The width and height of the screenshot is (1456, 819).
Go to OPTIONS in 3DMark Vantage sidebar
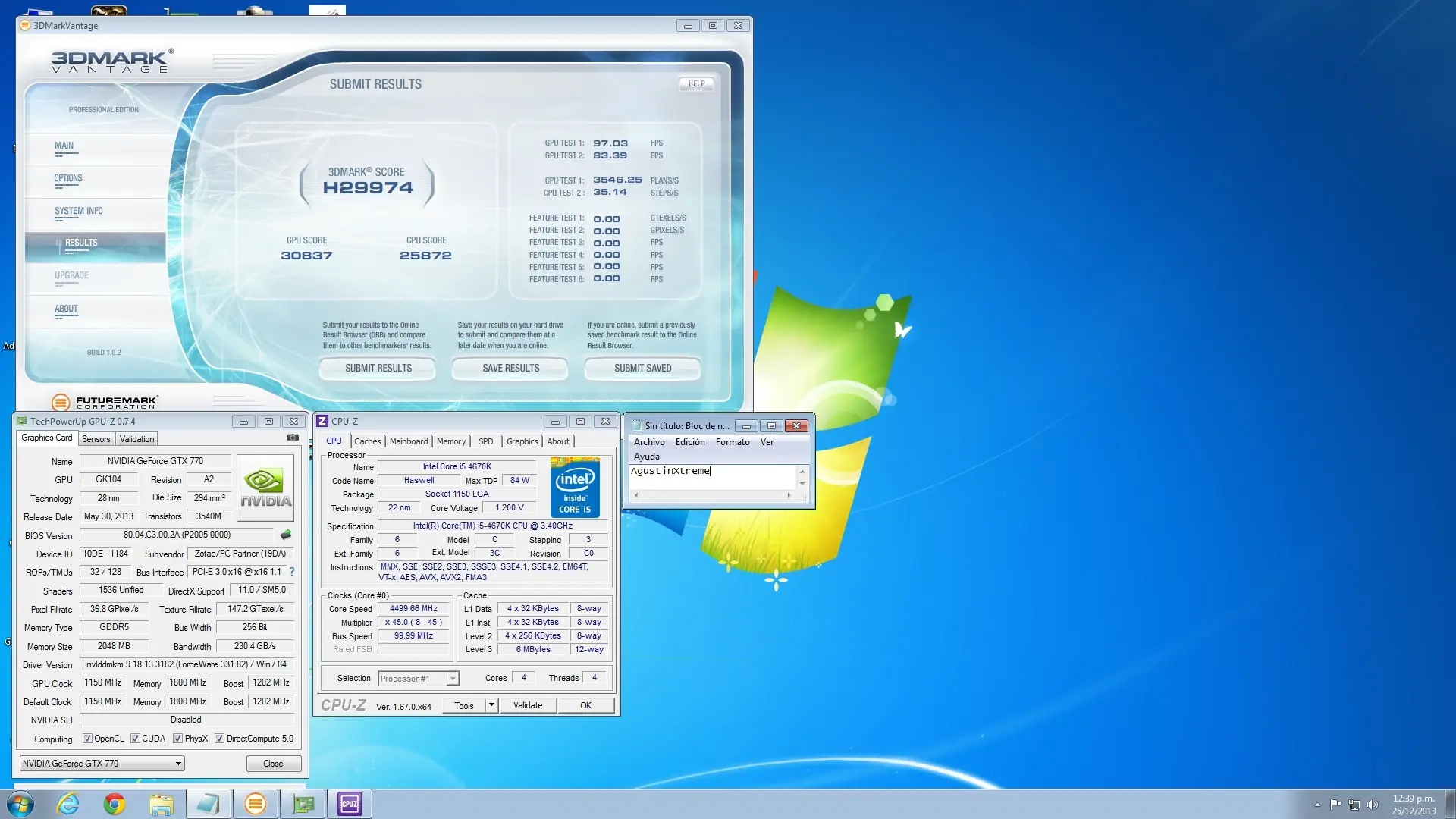(68, 178)
